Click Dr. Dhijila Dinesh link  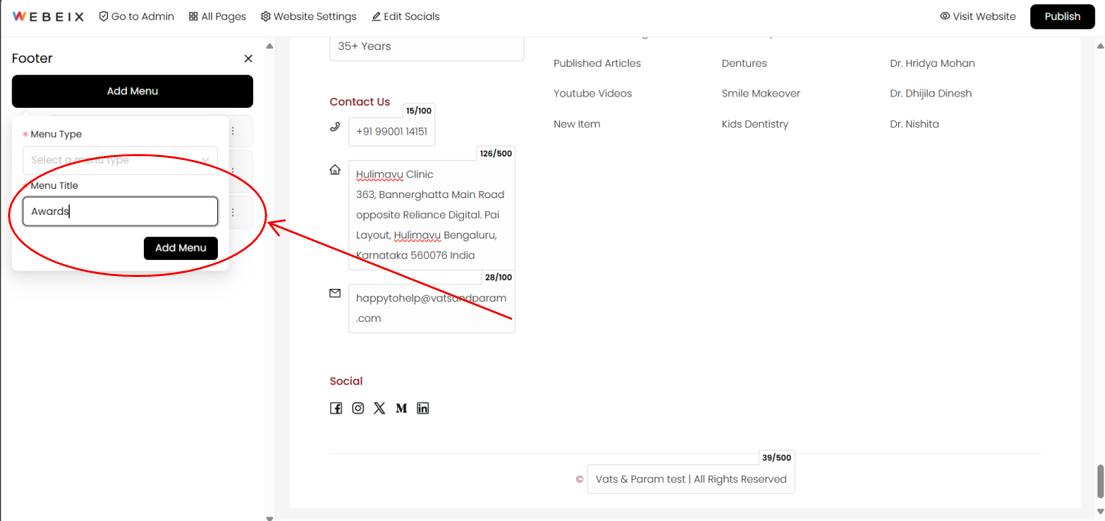[x=933, y=93]
